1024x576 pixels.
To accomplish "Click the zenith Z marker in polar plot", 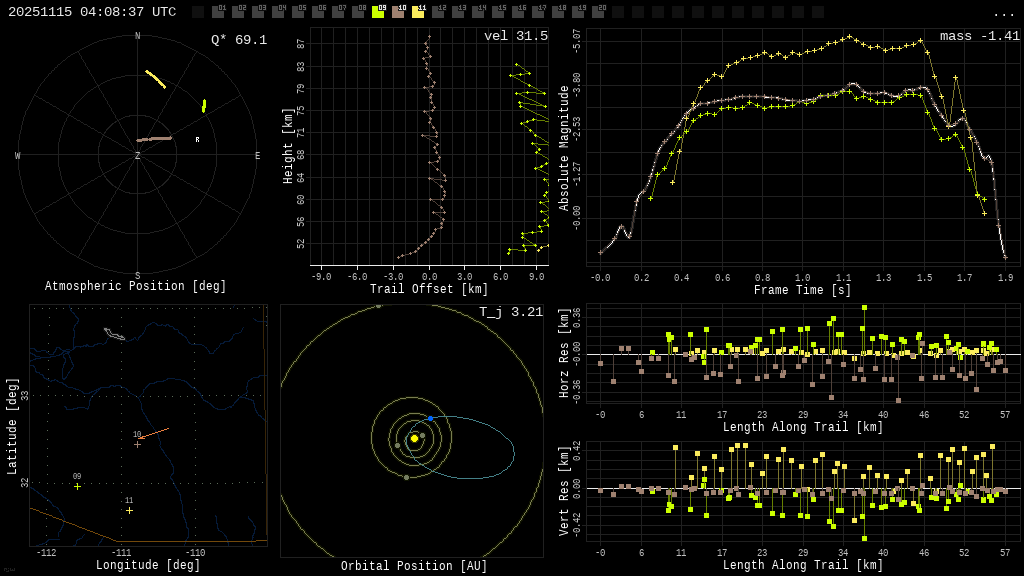I will (x=138, y=156).
